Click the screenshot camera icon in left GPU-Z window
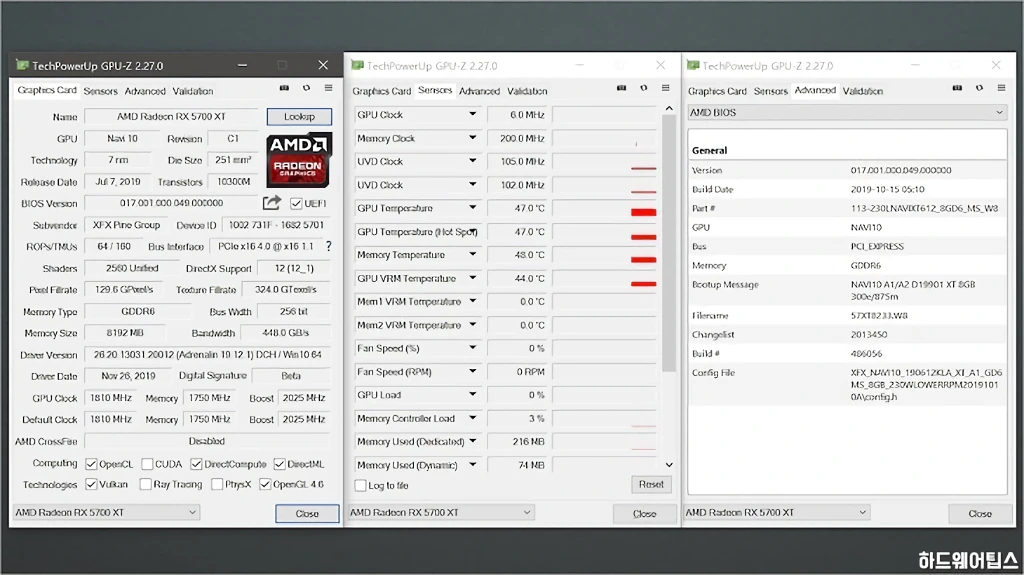Image resolution: width=1024 pixels, height=575 pixels. [x=284, y=88]
